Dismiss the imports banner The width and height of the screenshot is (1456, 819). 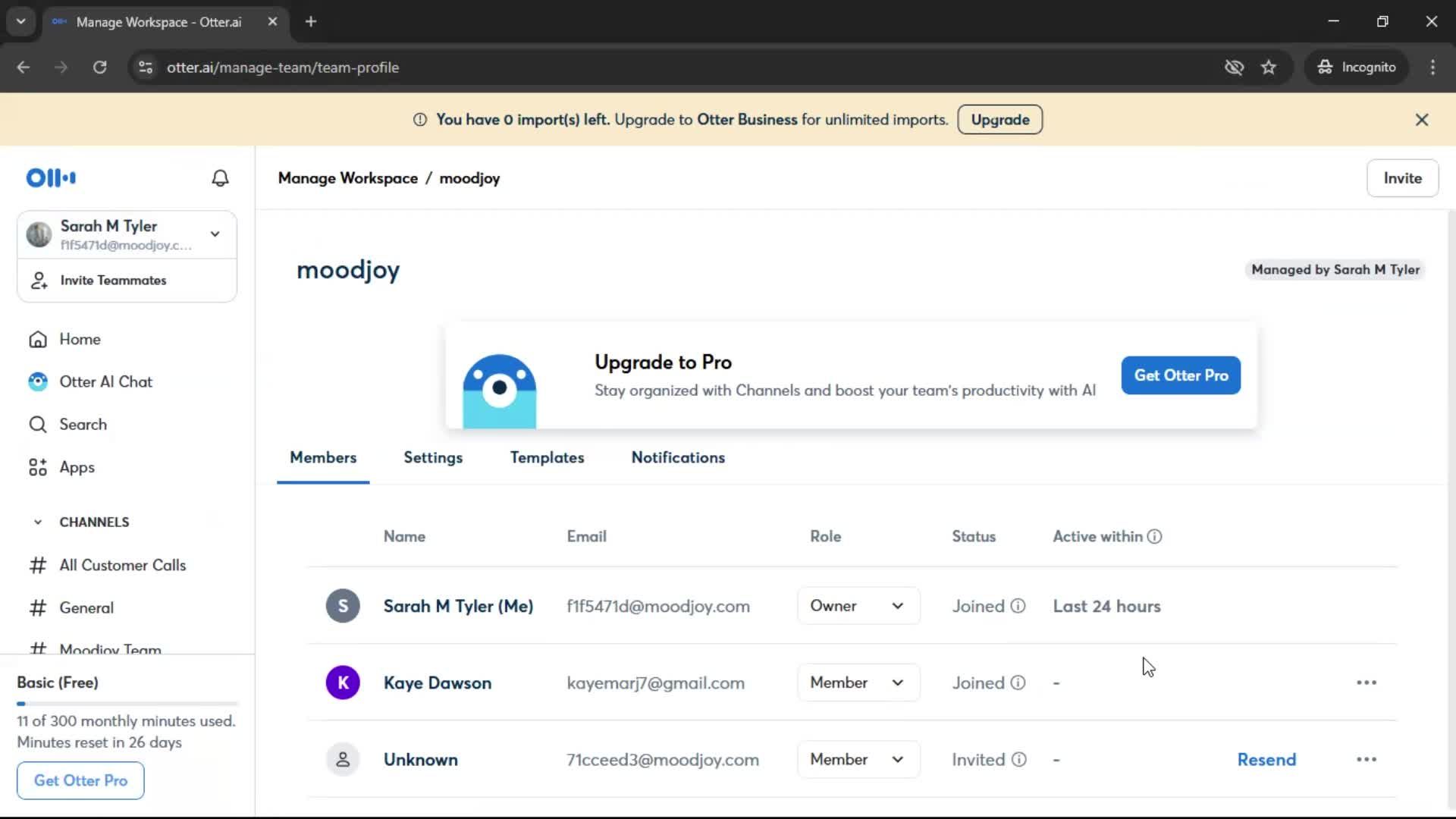[x=1422, y=120]
